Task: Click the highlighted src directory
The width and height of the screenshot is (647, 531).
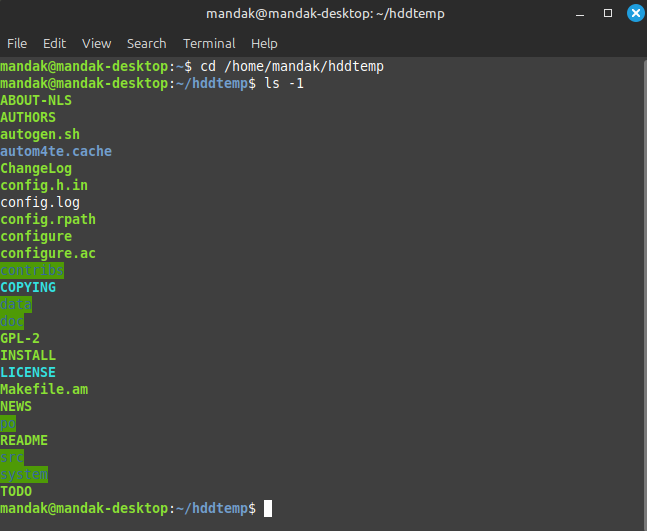Action: pos(12,457)
